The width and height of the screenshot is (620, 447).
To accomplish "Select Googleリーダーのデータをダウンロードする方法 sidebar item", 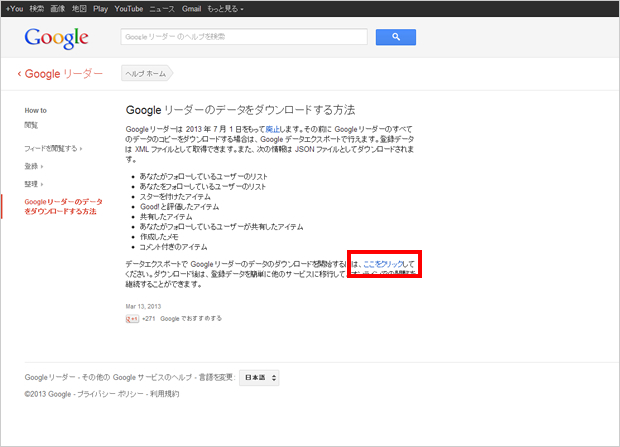I will click(x=63, y=206).
